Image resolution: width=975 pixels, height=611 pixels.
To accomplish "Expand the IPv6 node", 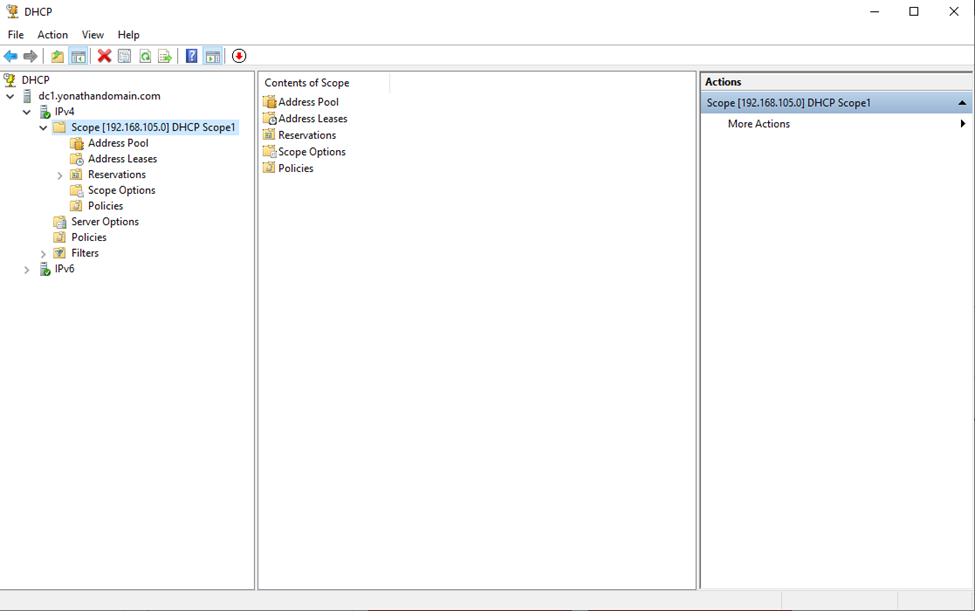I will point(27,270).
